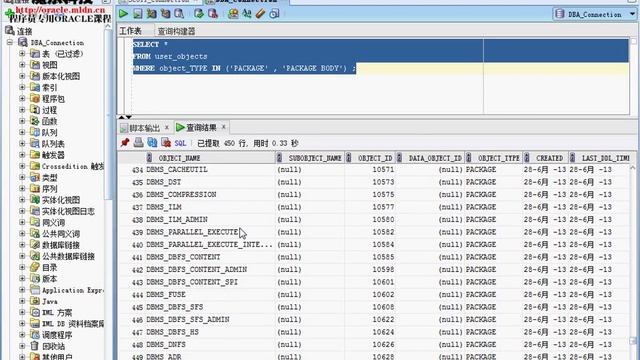640x360 pixels.
Task: Click the Commit toolbar icon
Action: pos(199,14)
